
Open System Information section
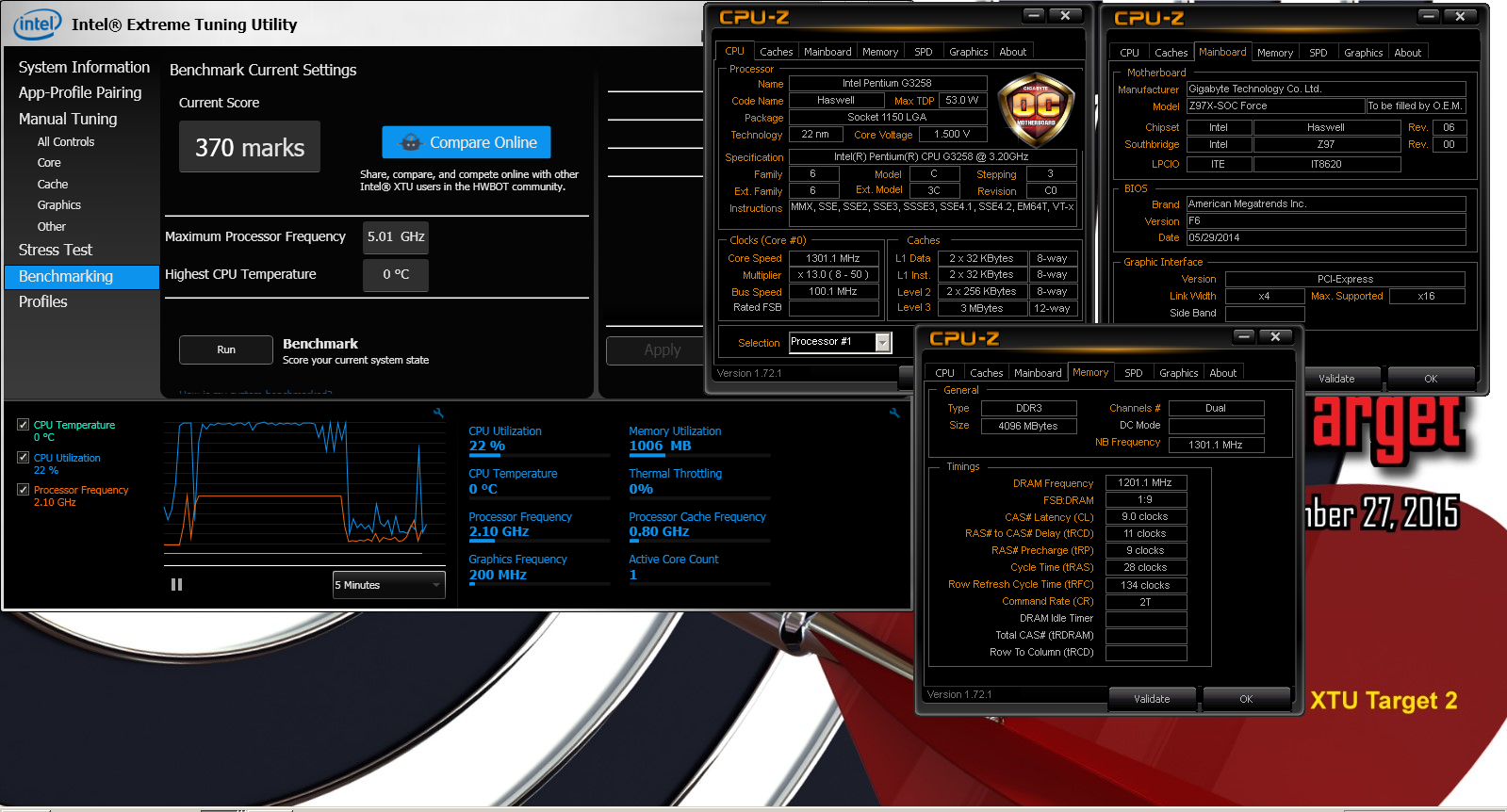pos(84,67)
